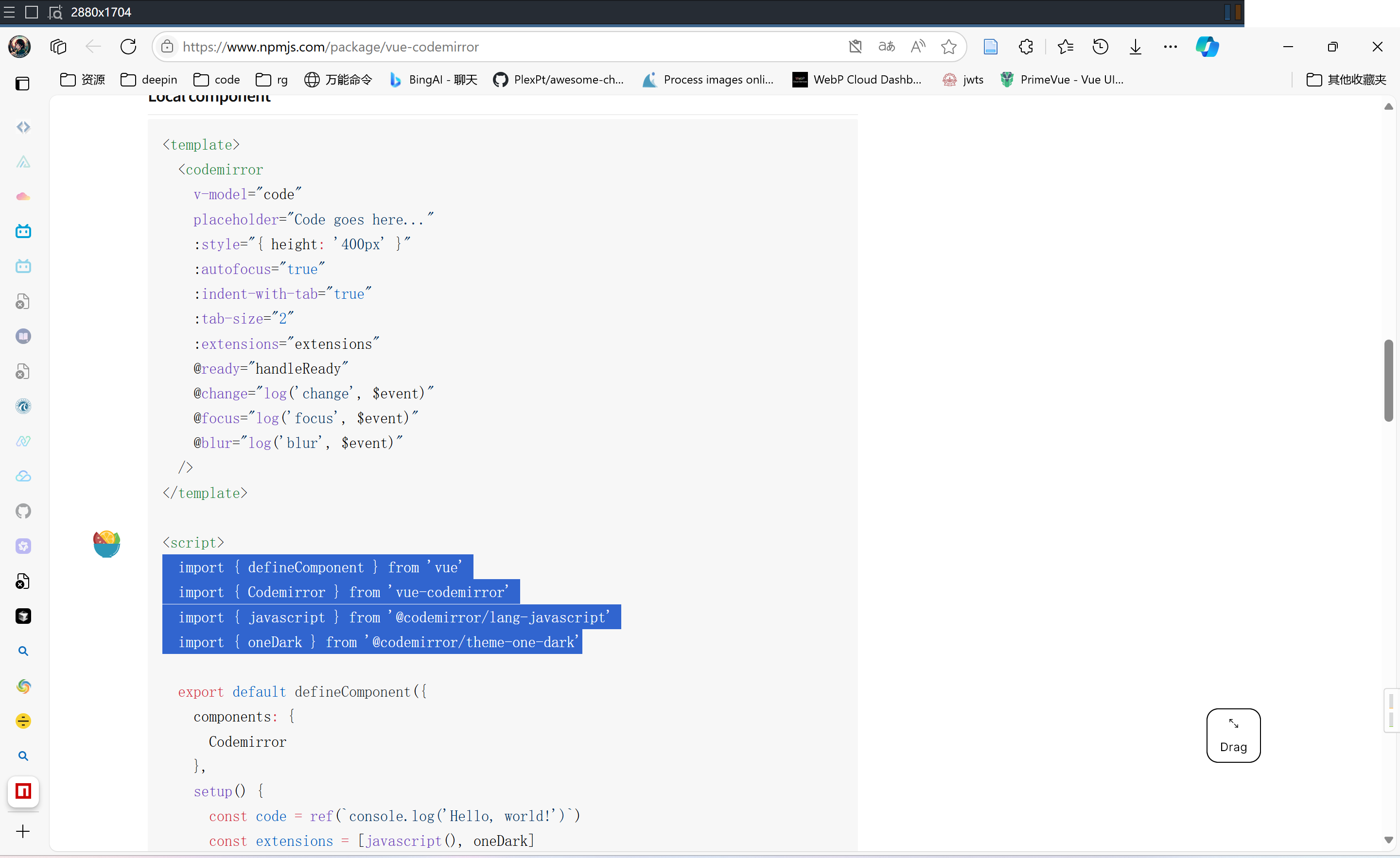The image size is (1400, 858).
Task: Switch to the GitHub vertical tab
Action: 23,511
